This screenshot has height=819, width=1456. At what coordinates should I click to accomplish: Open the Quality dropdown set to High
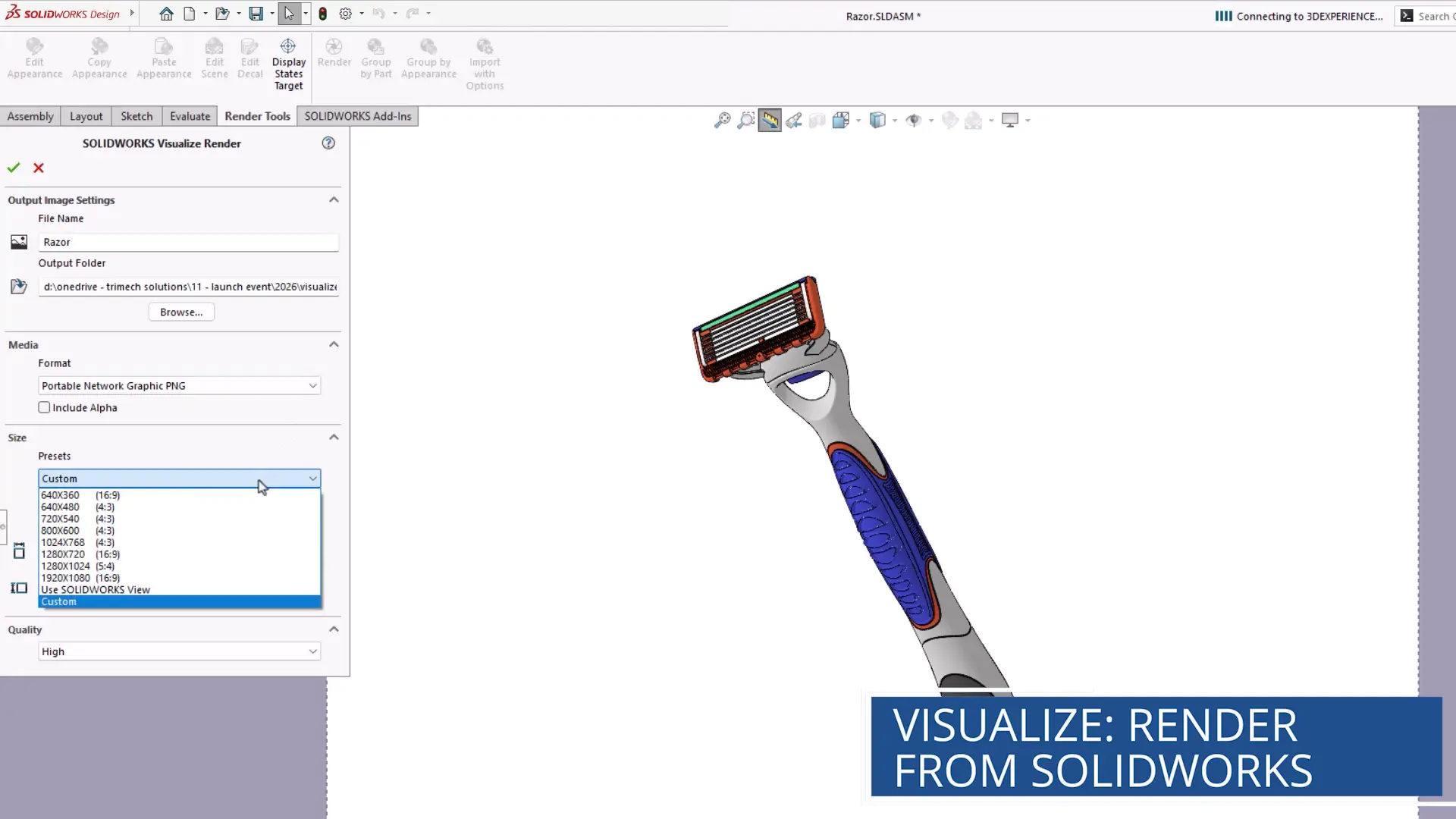pos(180,651)
